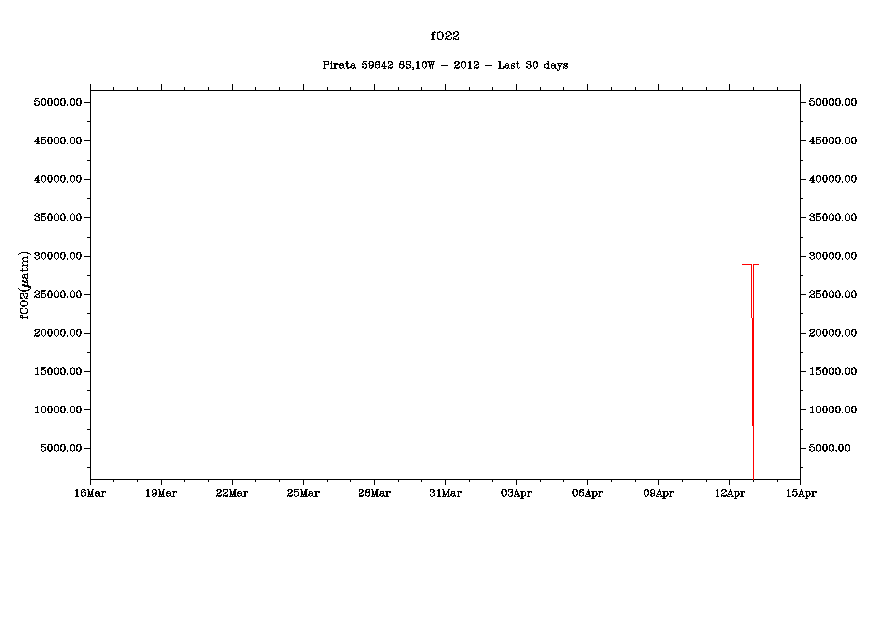The width and height of the screenshot is (891, 630).
Task: Select the left axis 25000.00 label
Action: (x=57, y=294)
